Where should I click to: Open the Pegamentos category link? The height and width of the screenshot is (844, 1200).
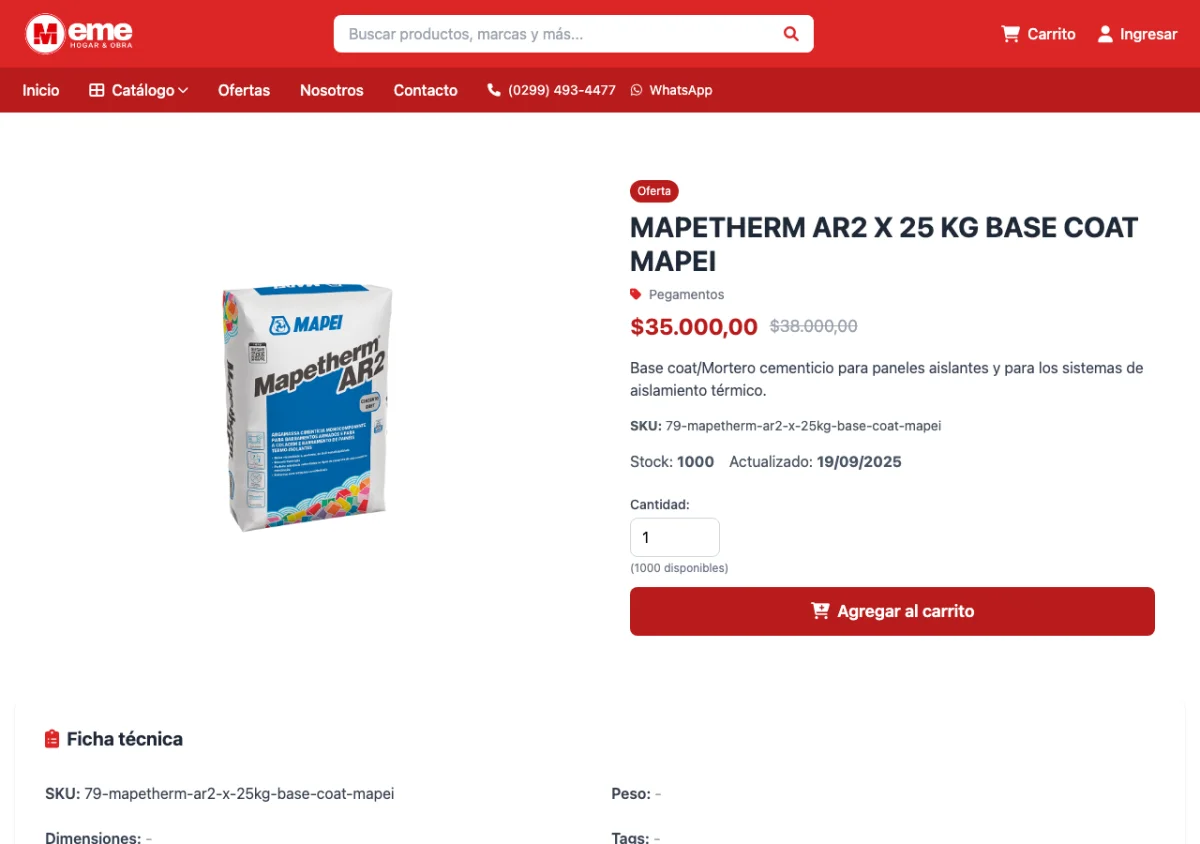point(686,294)
